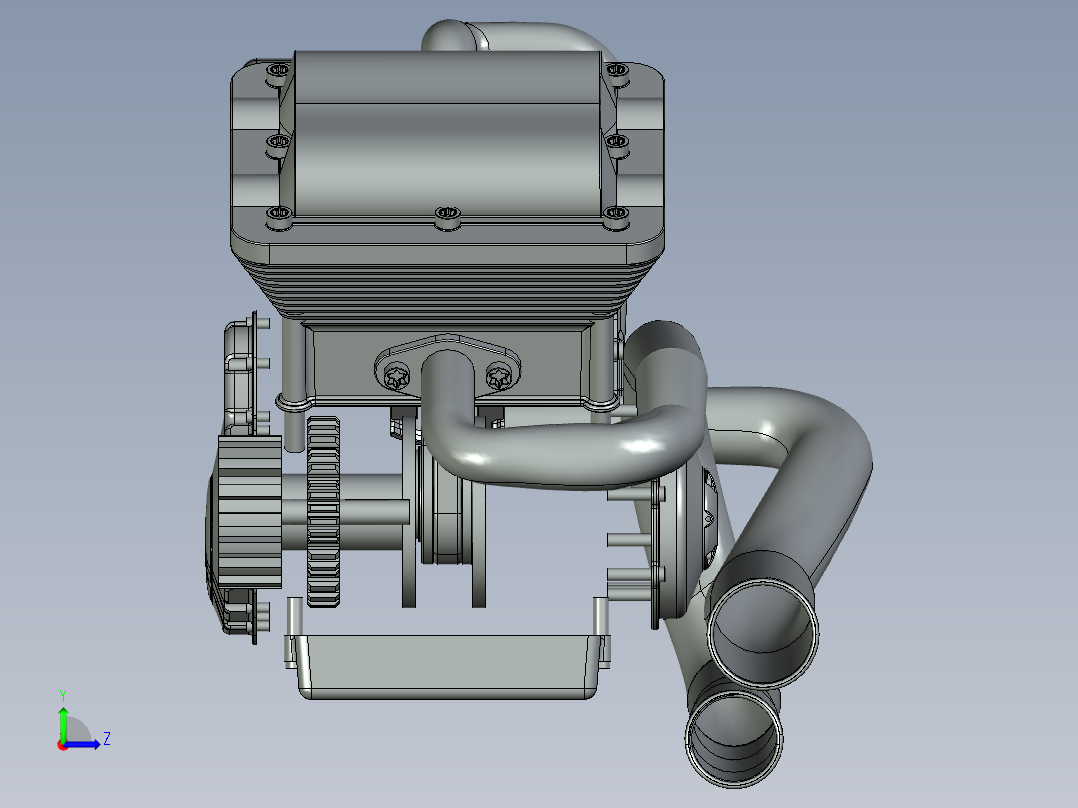Select the upper exhaust pipe open end
1078x808 pixels.
(x=762, y=633)
